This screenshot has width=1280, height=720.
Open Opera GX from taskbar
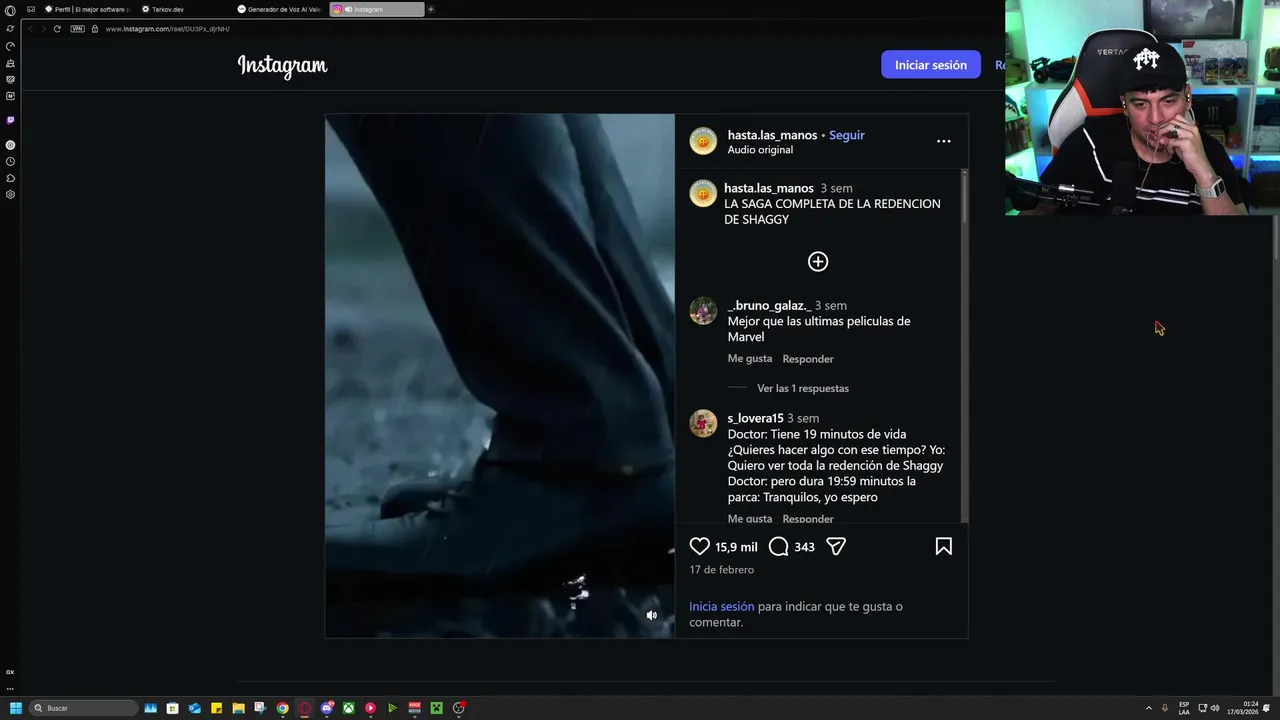pos(305,708)
